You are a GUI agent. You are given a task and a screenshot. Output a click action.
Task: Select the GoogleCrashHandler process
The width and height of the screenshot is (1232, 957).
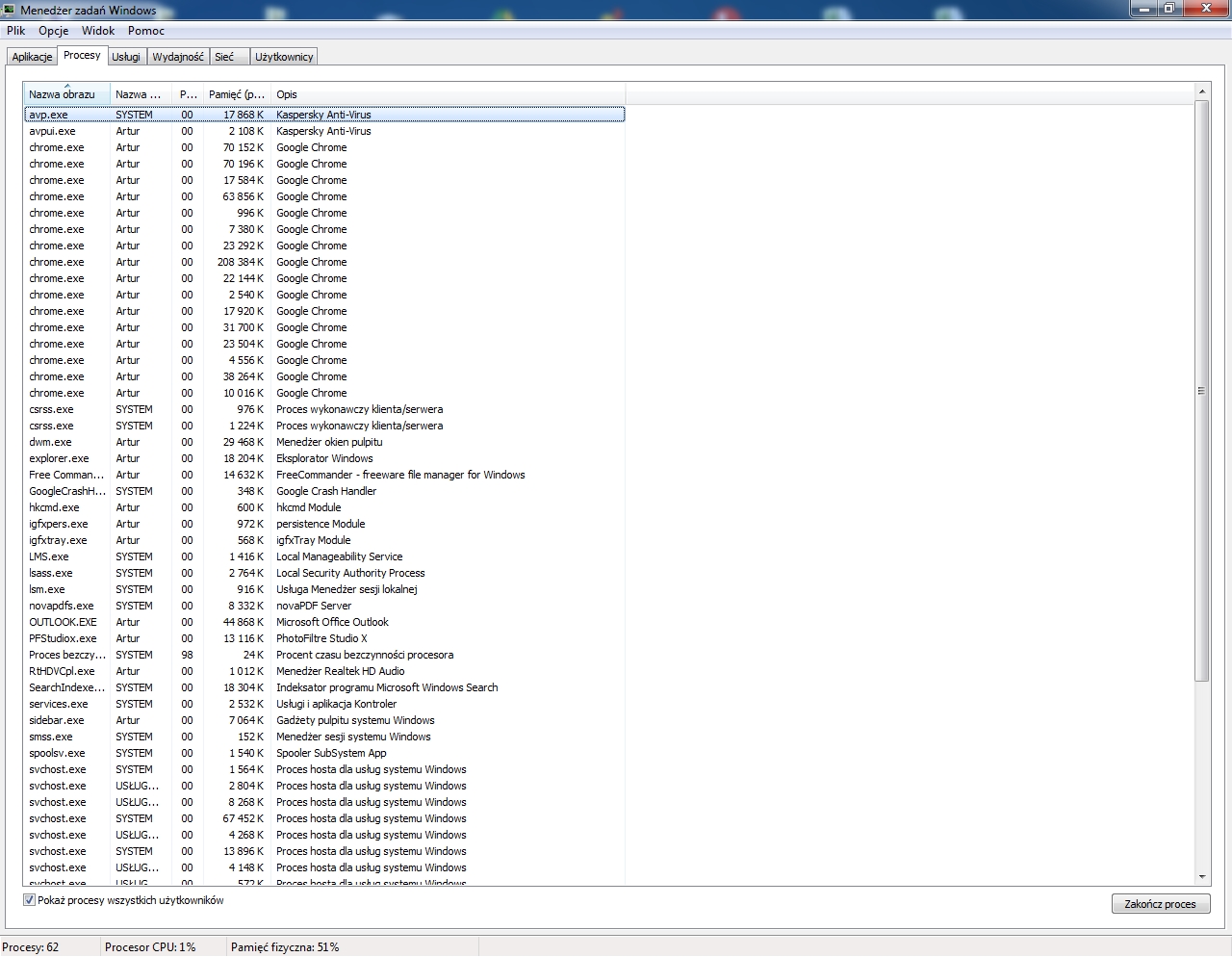(x=324, y=491)
